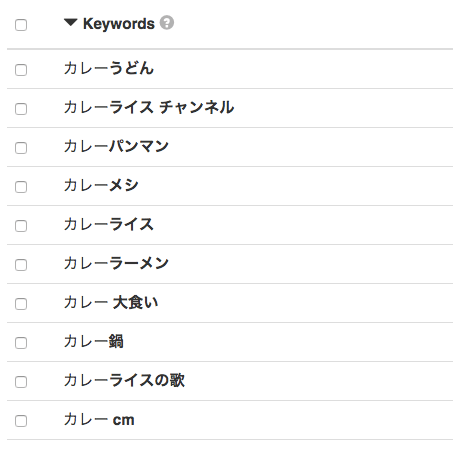Click the カレーメシ keyword text
Screen dimensions: 453x451
pos(101,185)
